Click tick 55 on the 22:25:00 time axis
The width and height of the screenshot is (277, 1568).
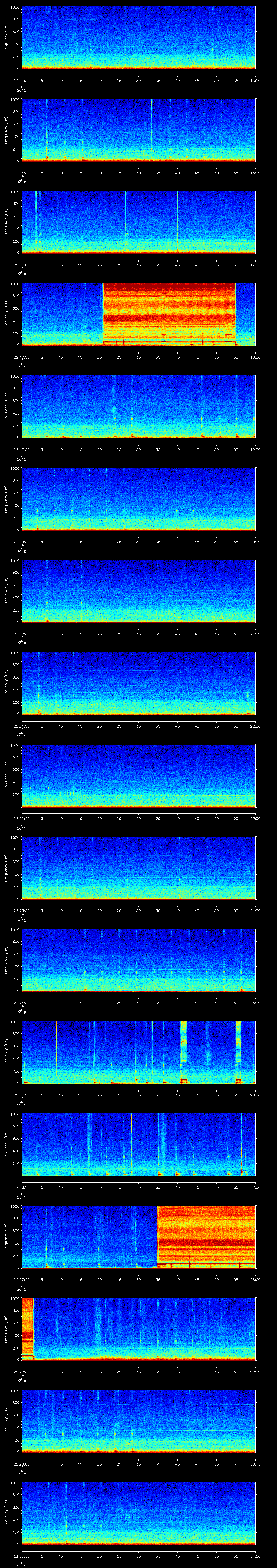236,1095
